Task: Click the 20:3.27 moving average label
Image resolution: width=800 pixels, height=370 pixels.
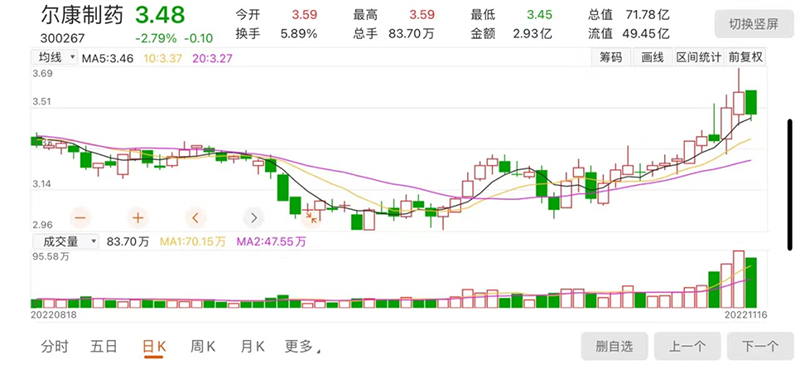Action: click(x=212, y=59)
